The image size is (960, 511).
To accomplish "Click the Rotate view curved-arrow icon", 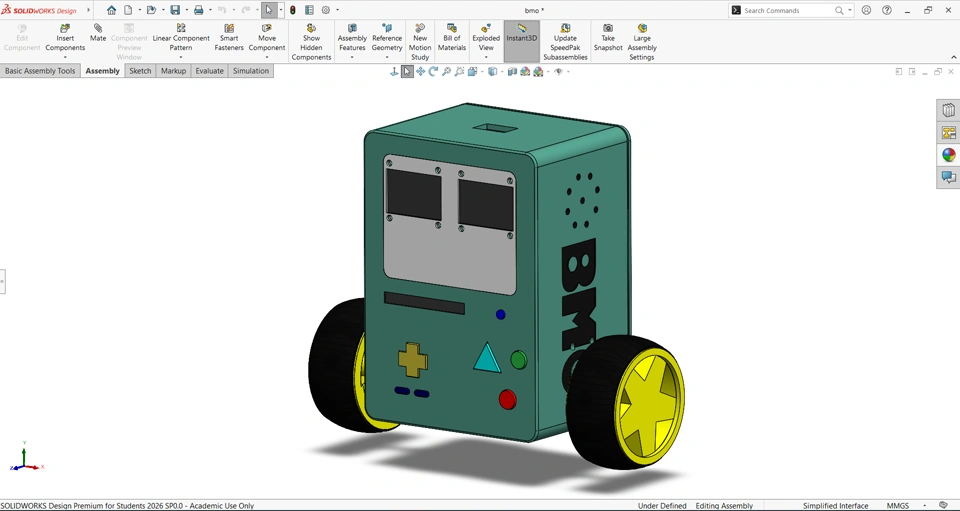I will click(433, 72).
